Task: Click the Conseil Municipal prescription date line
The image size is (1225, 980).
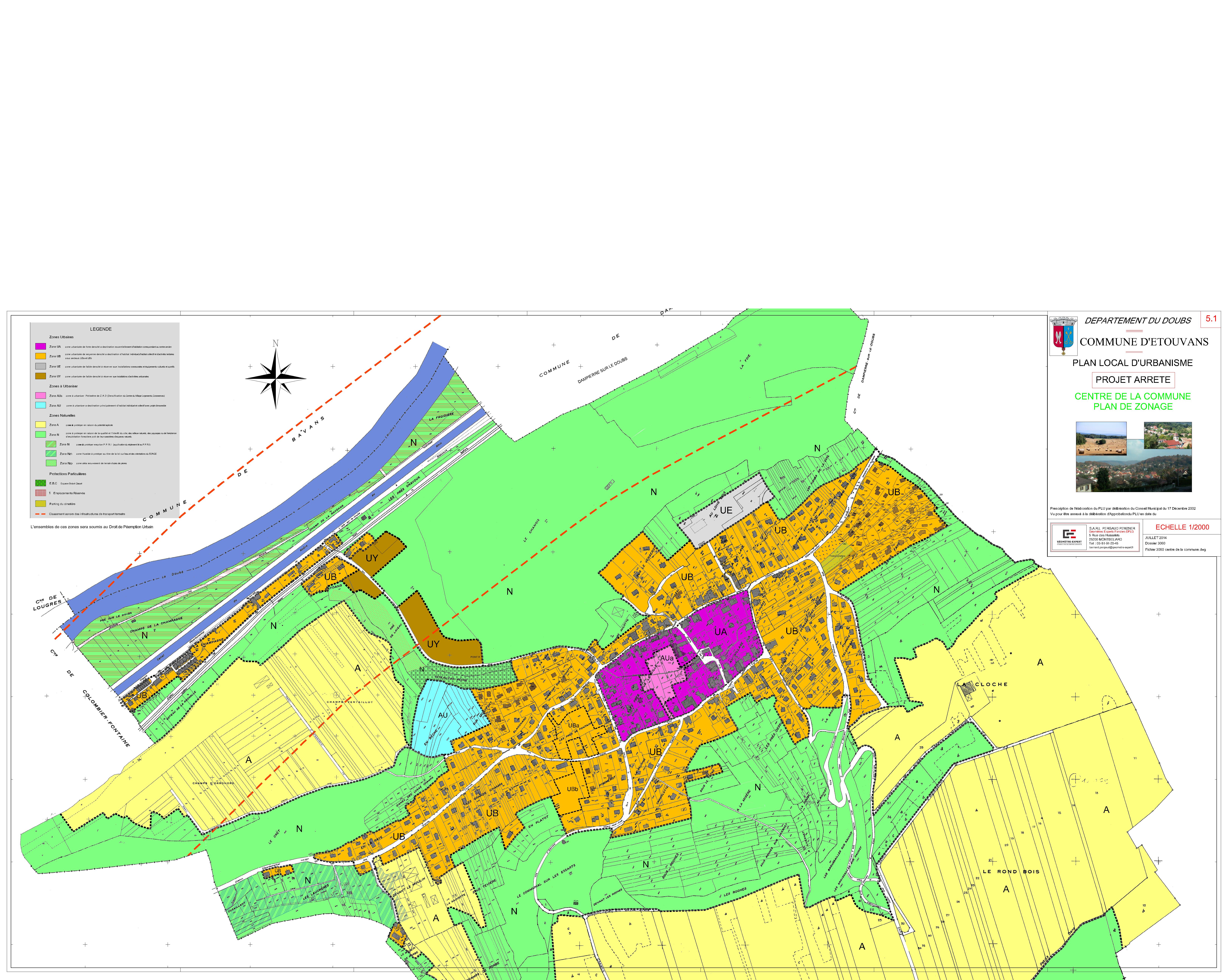Action: point(1123,509)
